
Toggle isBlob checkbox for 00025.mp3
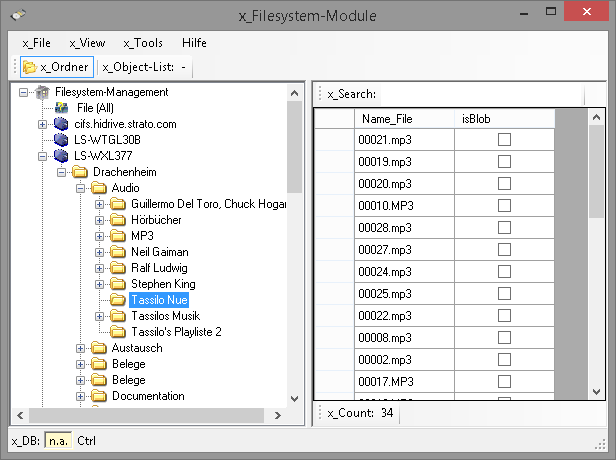[x=504, y=293]
